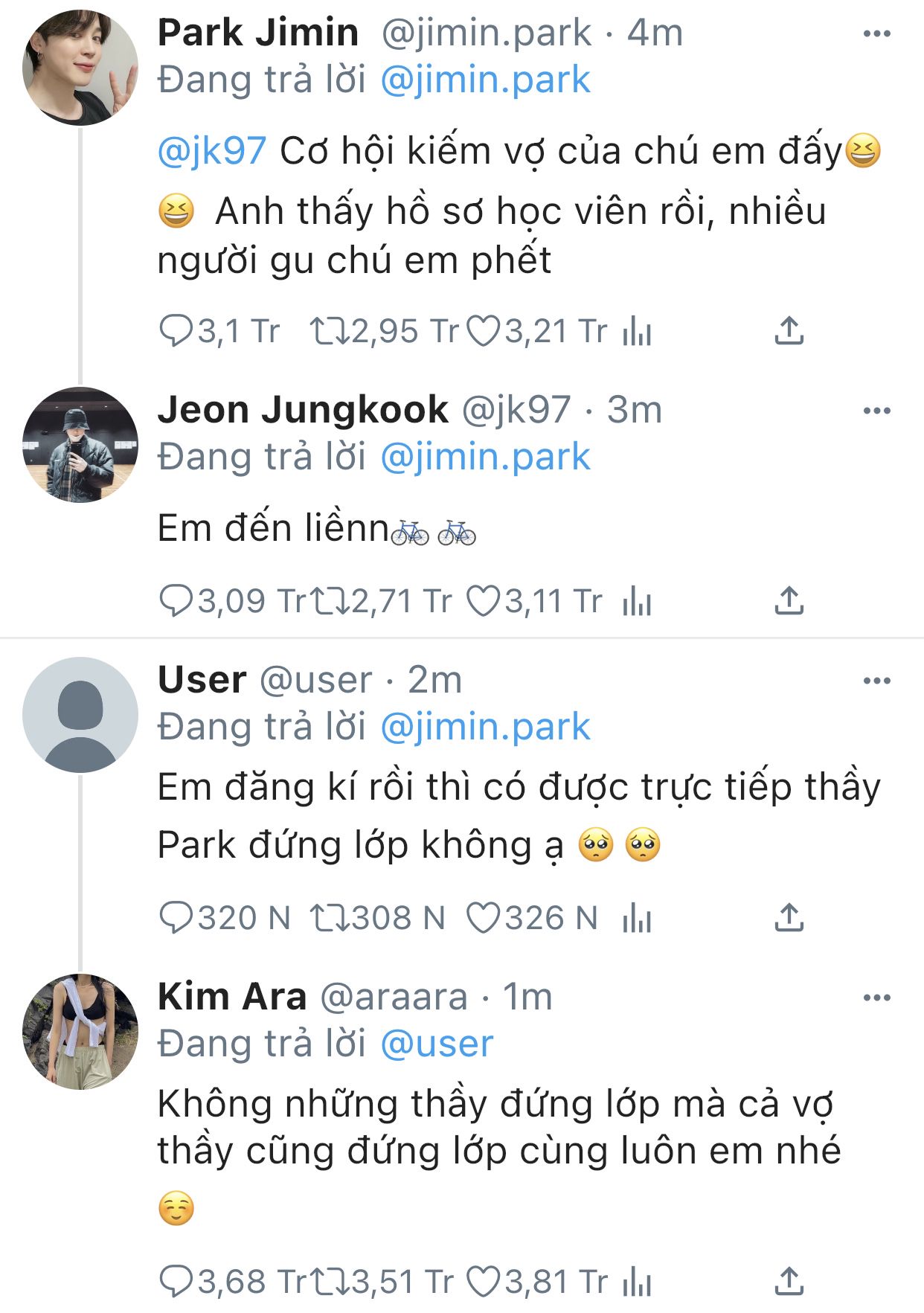View analytics on User's tweet

click(637, 918)
